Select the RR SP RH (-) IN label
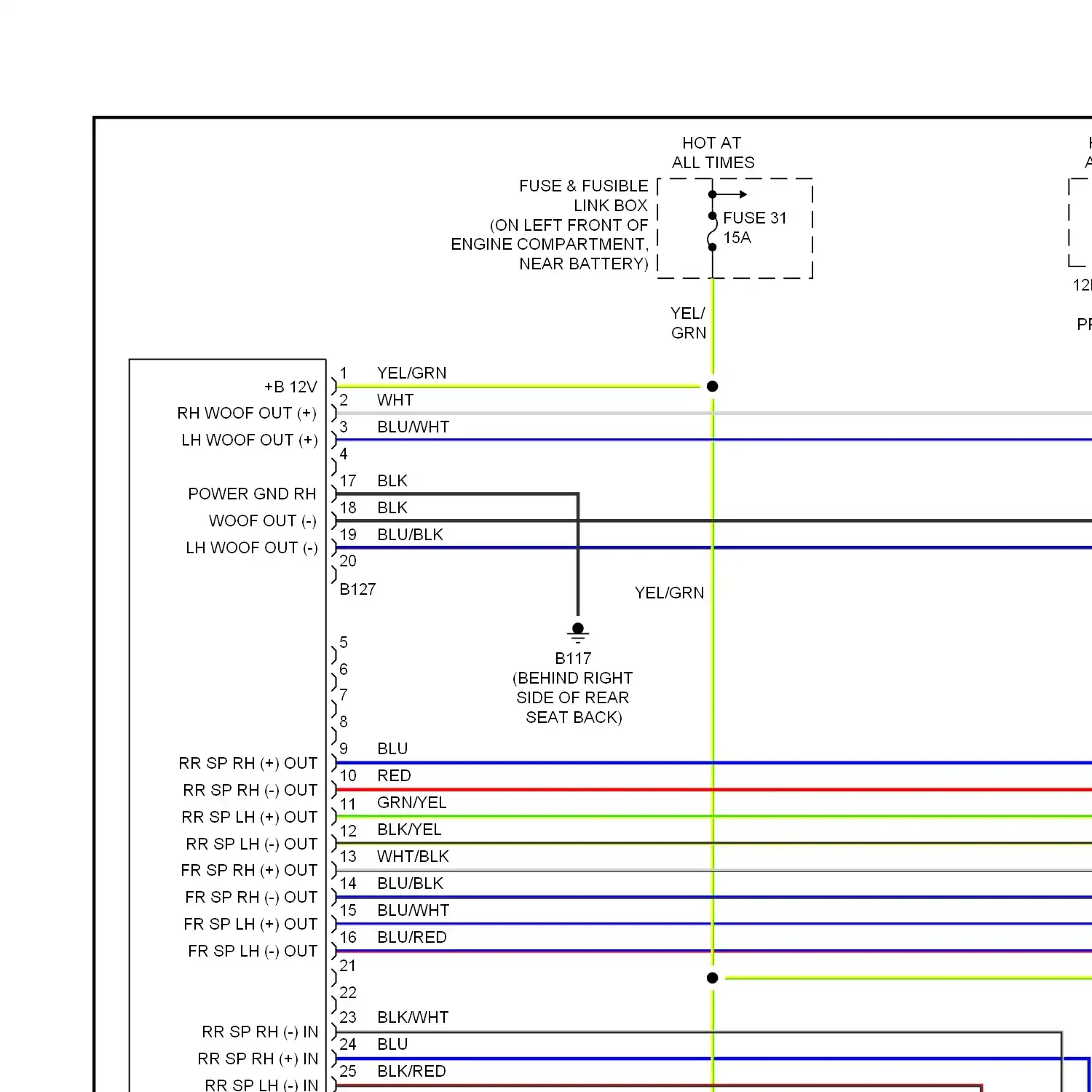This screenshot has width=1092, height=1092. pyautogui.click(x=260, y=1032)
